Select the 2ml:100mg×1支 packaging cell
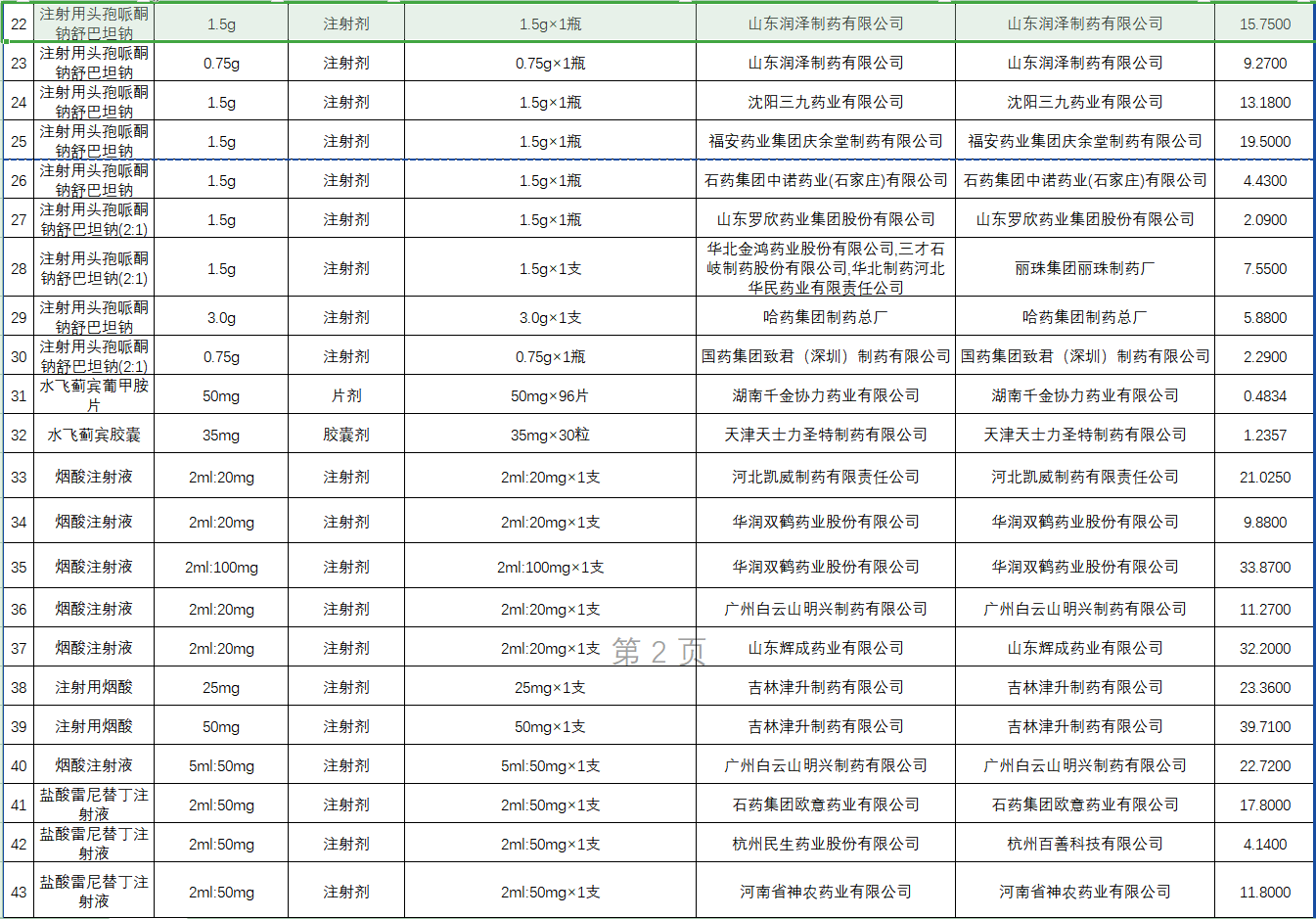 click(550, 567)
